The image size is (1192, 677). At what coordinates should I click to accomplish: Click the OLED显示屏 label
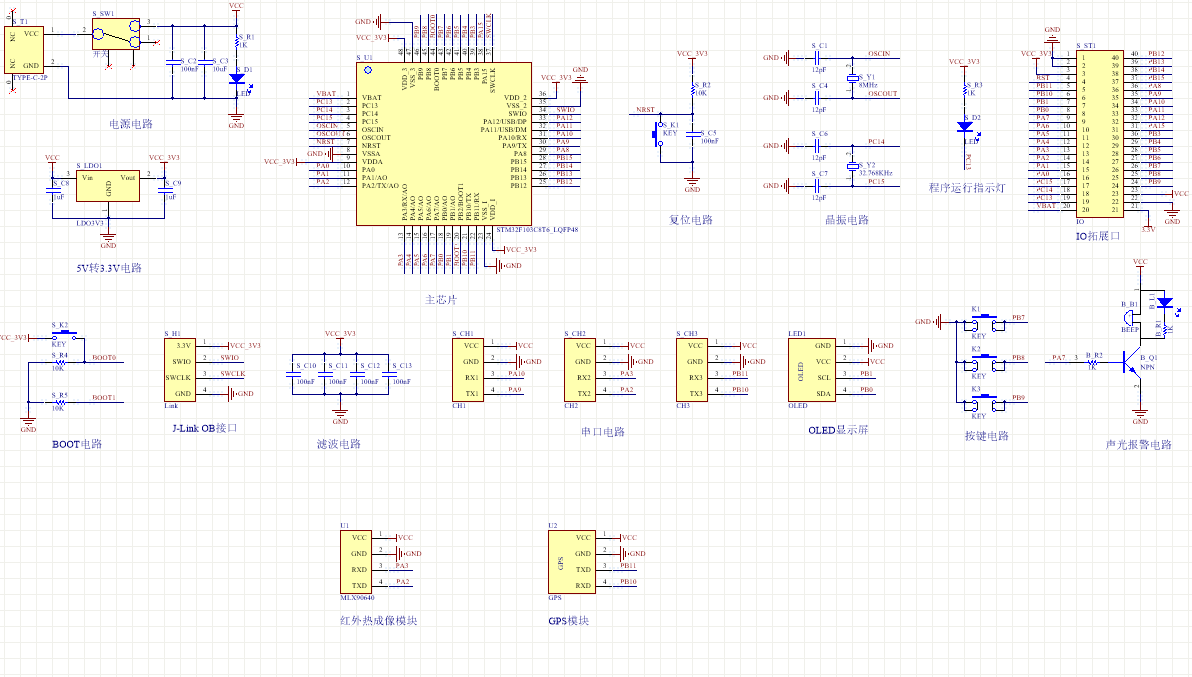point(838,430)
